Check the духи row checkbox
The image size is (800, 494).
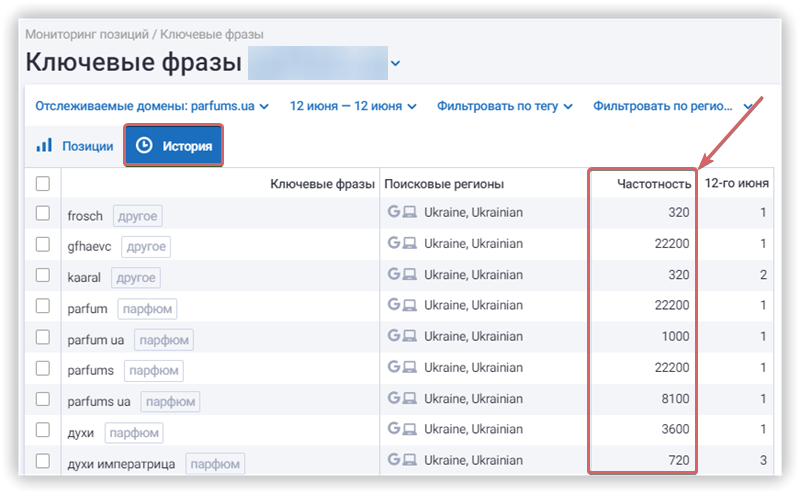(x=43, y=430)
